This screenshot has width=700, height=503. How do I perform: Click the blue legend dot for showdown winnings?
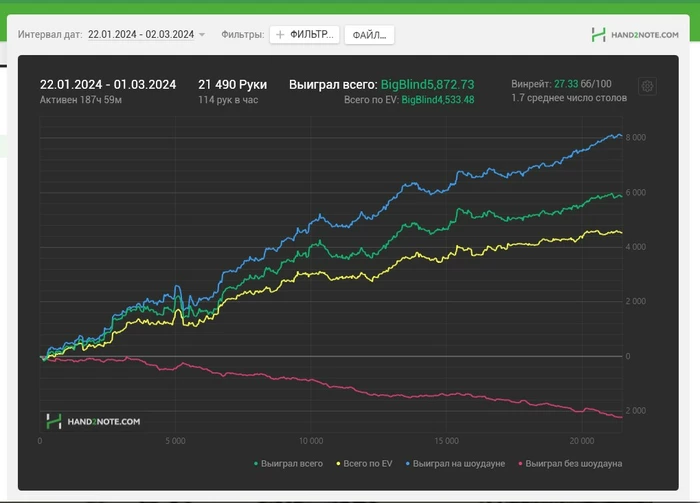(408, 464)
